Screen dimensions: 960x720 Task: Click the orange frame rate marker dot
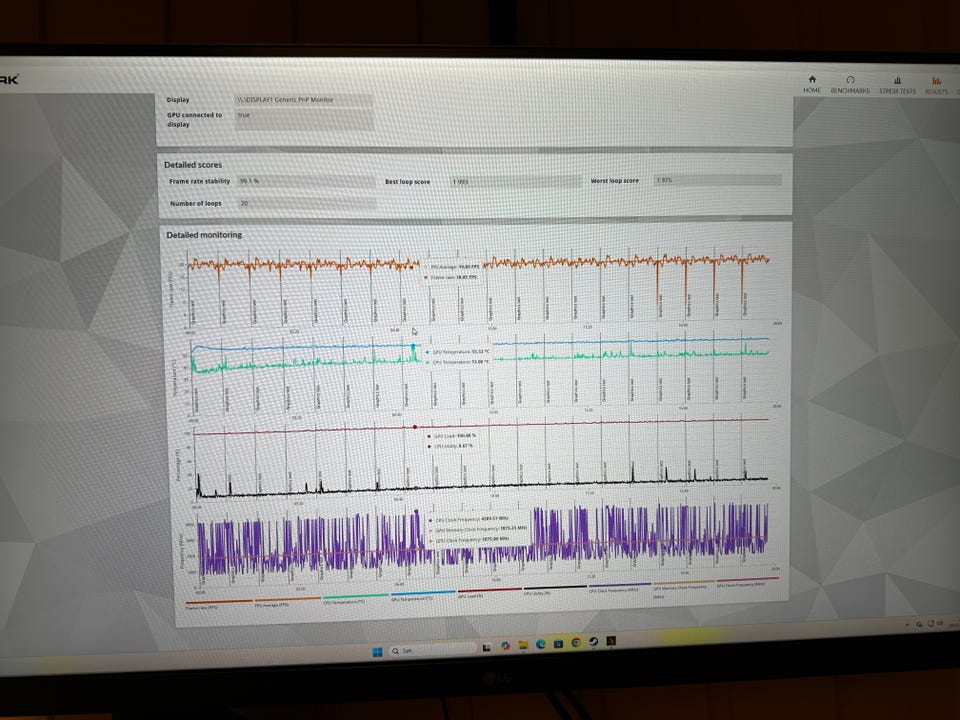(x=412, y=266)
